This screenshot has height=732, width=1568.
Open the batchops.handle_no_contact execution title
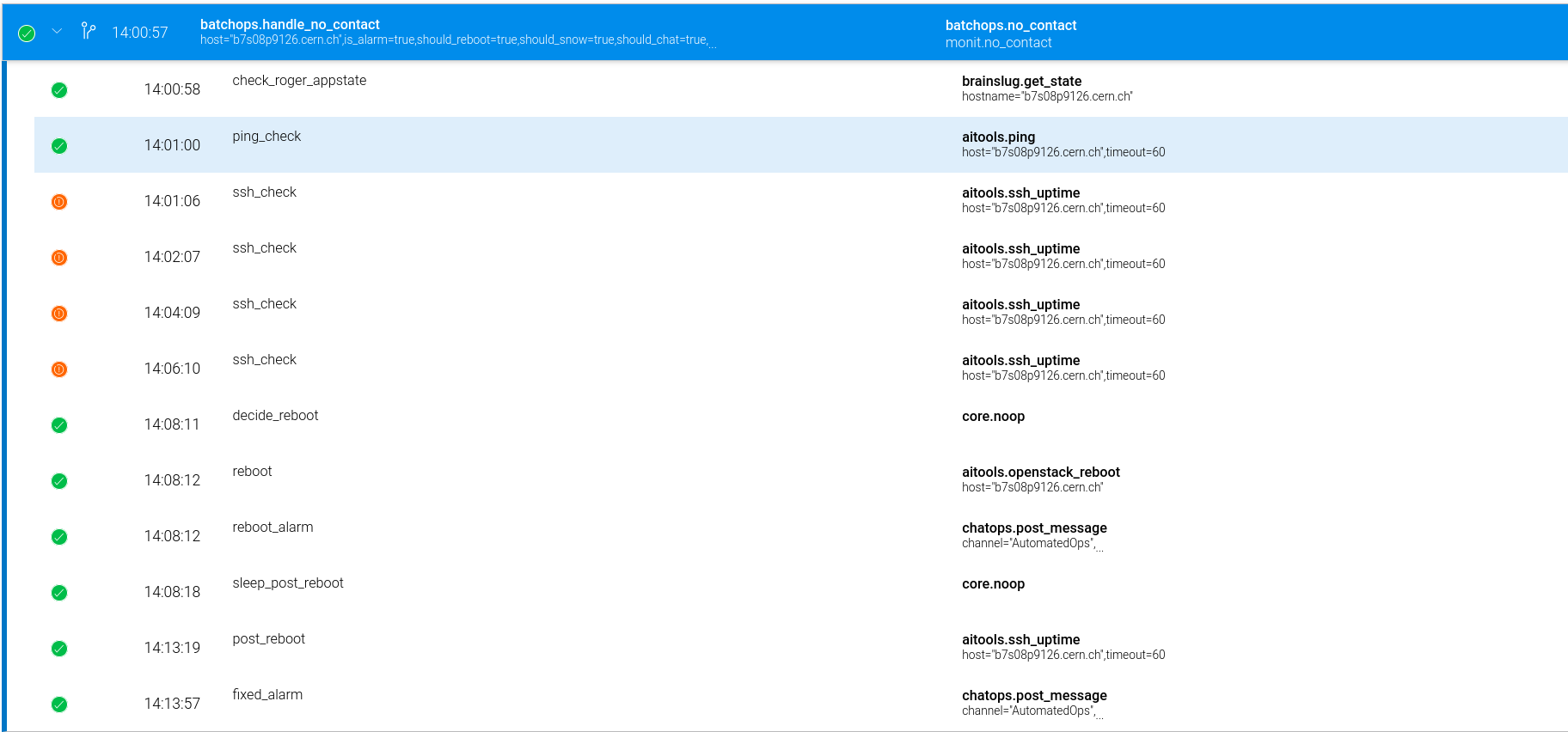(290, 25)
